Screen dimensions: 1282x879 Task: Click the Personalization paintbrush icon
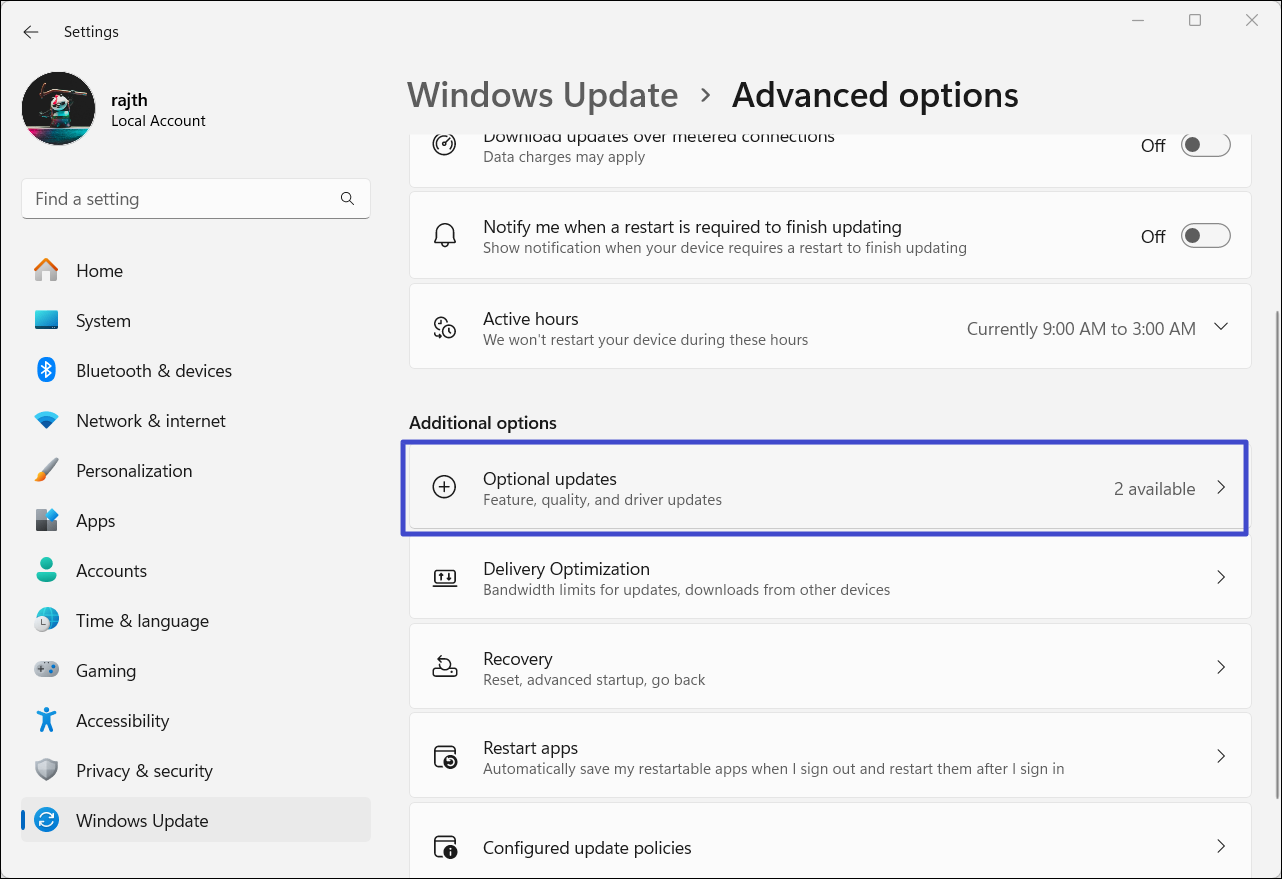pyautogui.click(x=46, y=471)
